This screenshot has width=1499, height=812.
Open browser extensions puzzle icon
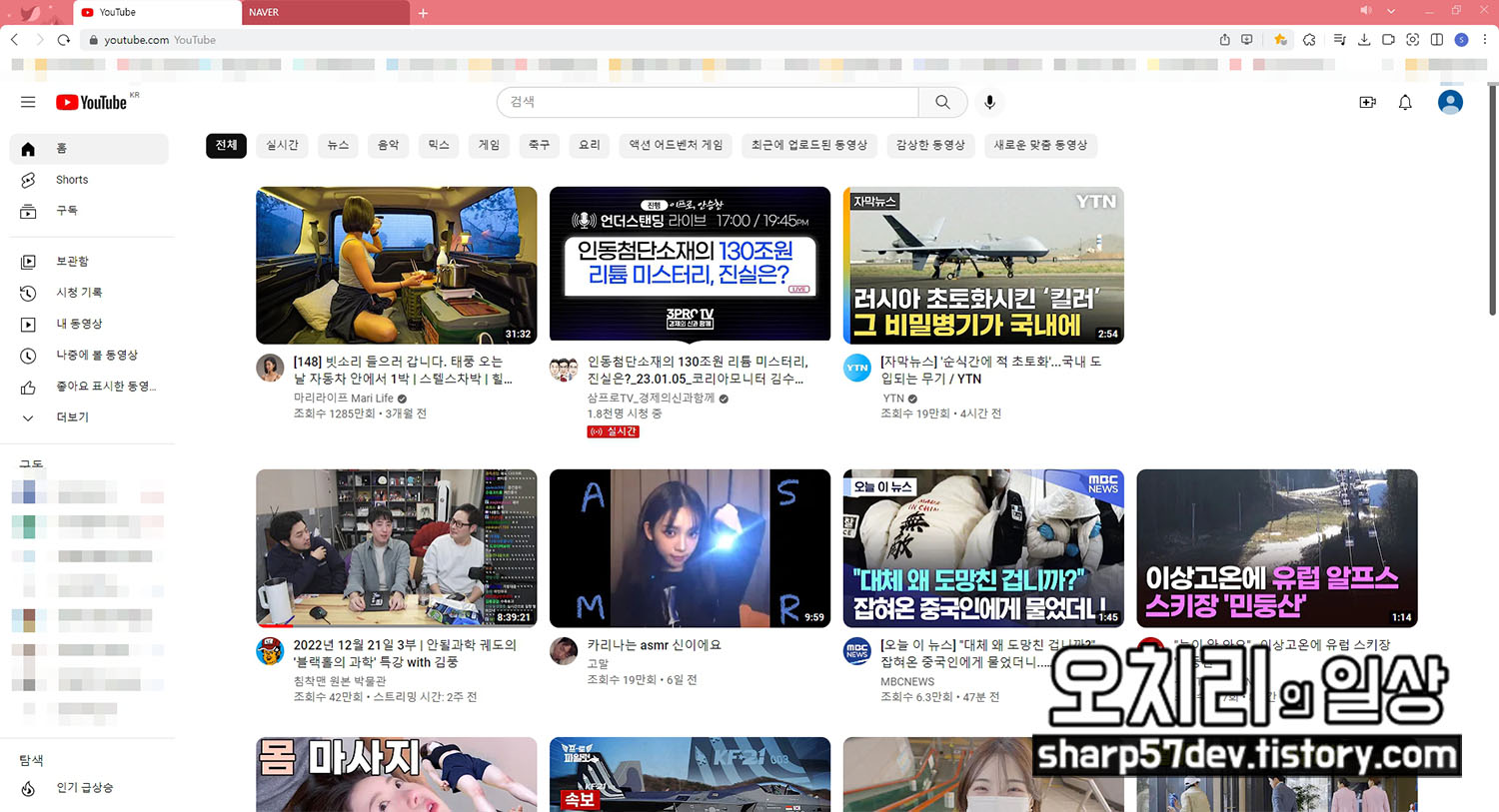click(x=1309, y=40)
